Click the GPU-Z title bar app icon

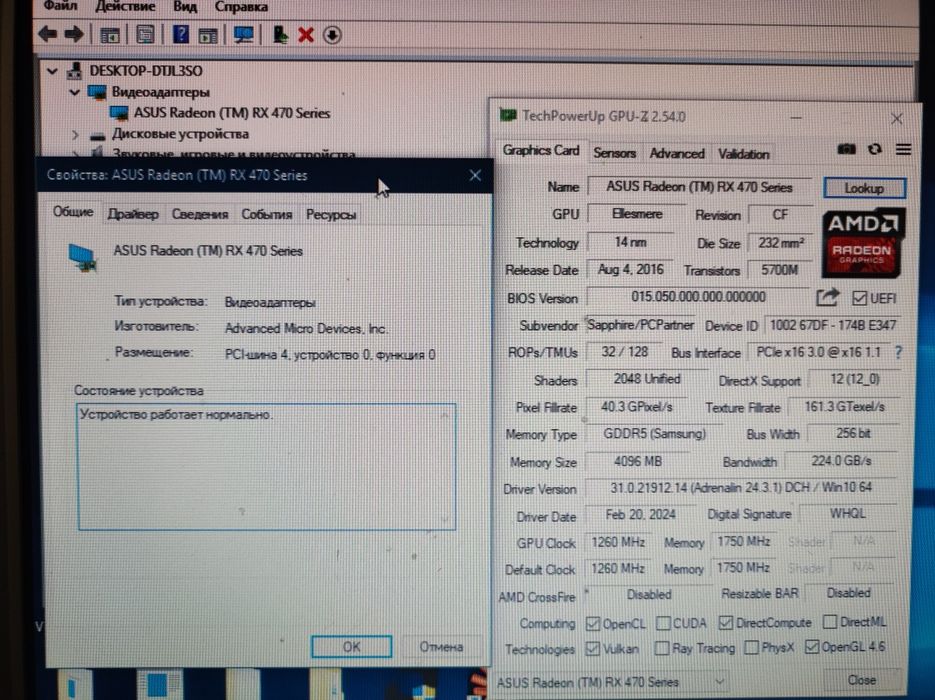(x=507, y=114)
